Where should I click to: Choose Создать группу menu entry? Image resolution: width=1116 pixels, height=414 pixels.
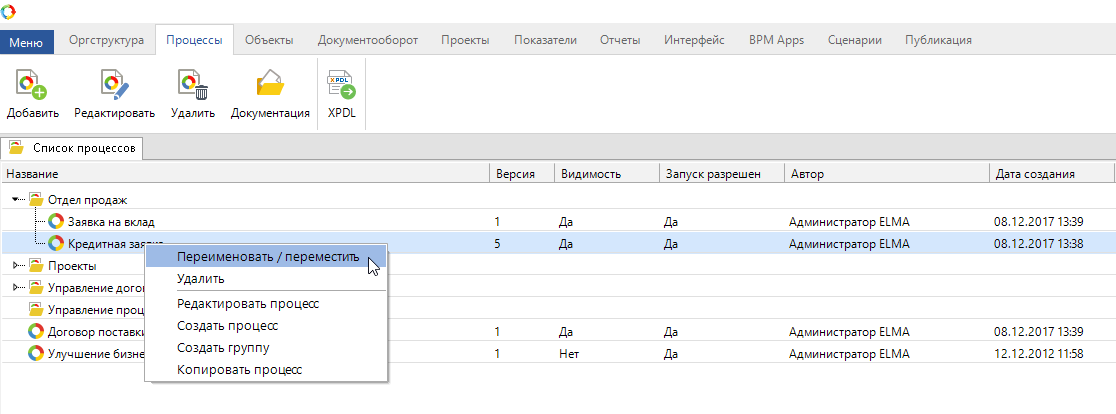223,347
